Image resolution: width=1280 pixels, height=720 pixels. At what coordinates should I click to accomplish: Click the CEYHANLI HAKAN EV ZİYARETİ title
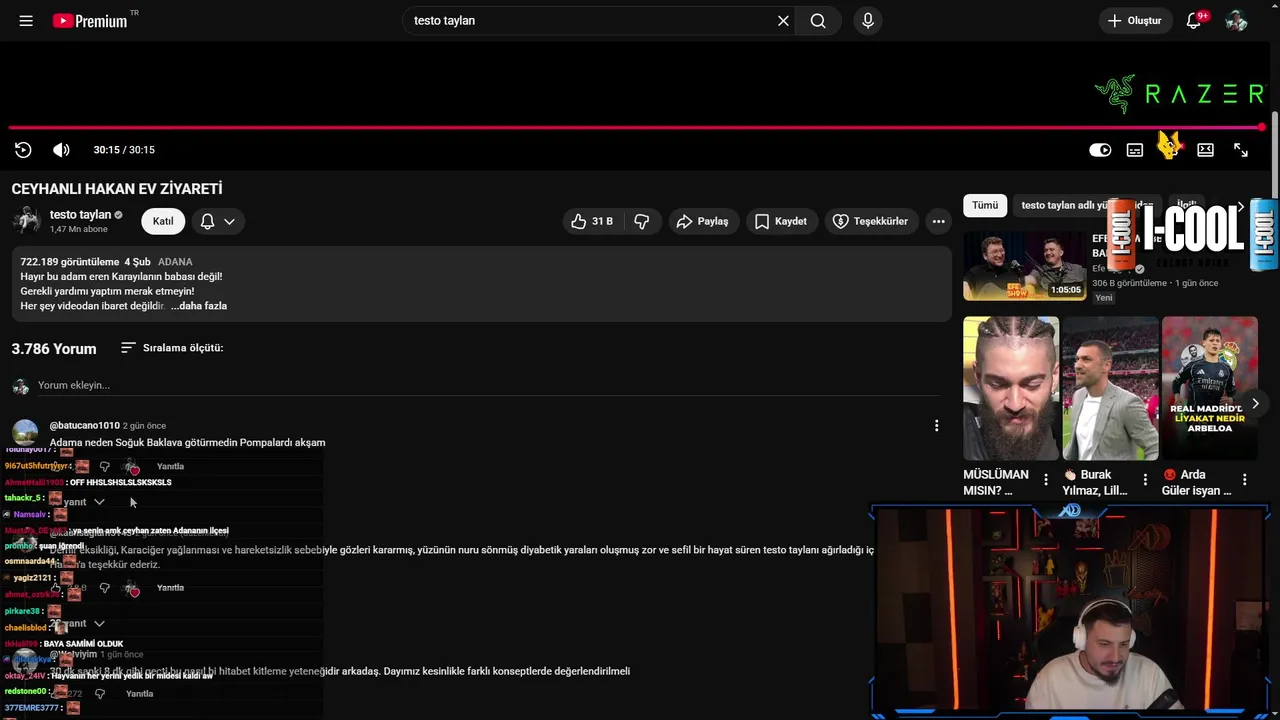click(117, 189)
